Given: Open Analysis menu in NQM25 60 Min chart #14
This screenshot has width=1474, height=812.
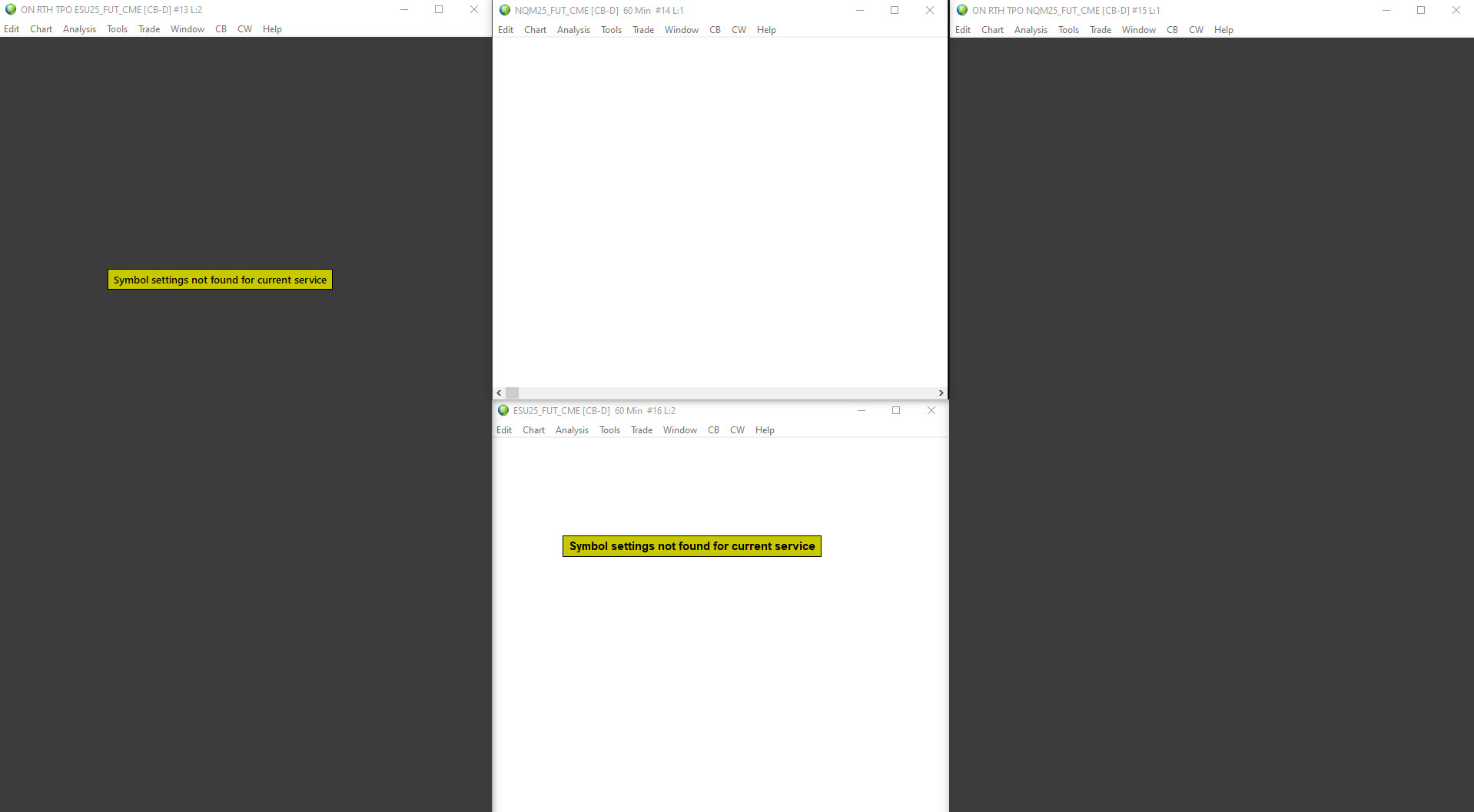Looking at the screenshot, I should coord(574,30).
